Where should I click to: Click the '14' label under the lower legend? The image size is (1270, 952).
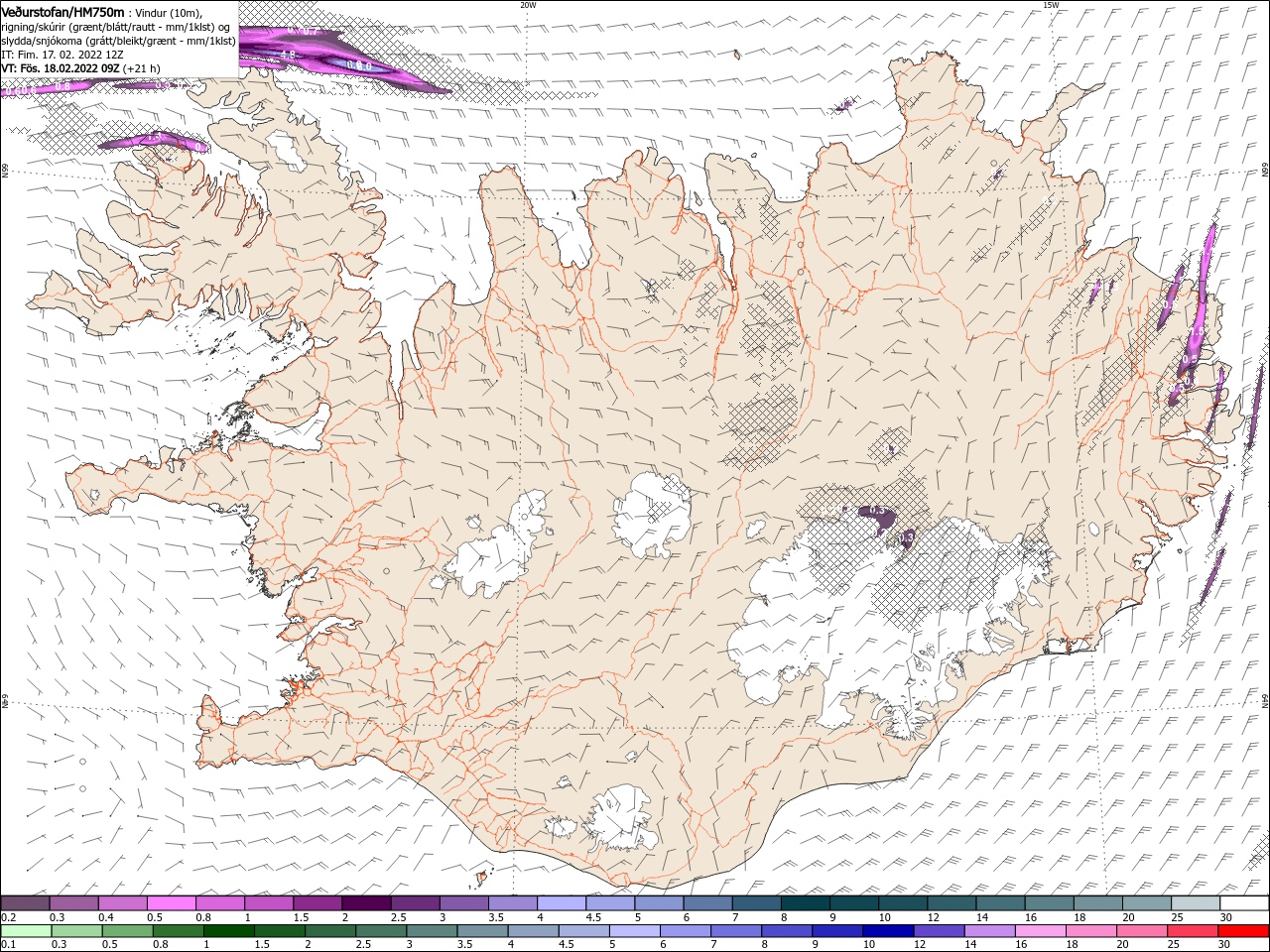coord(970,944)
